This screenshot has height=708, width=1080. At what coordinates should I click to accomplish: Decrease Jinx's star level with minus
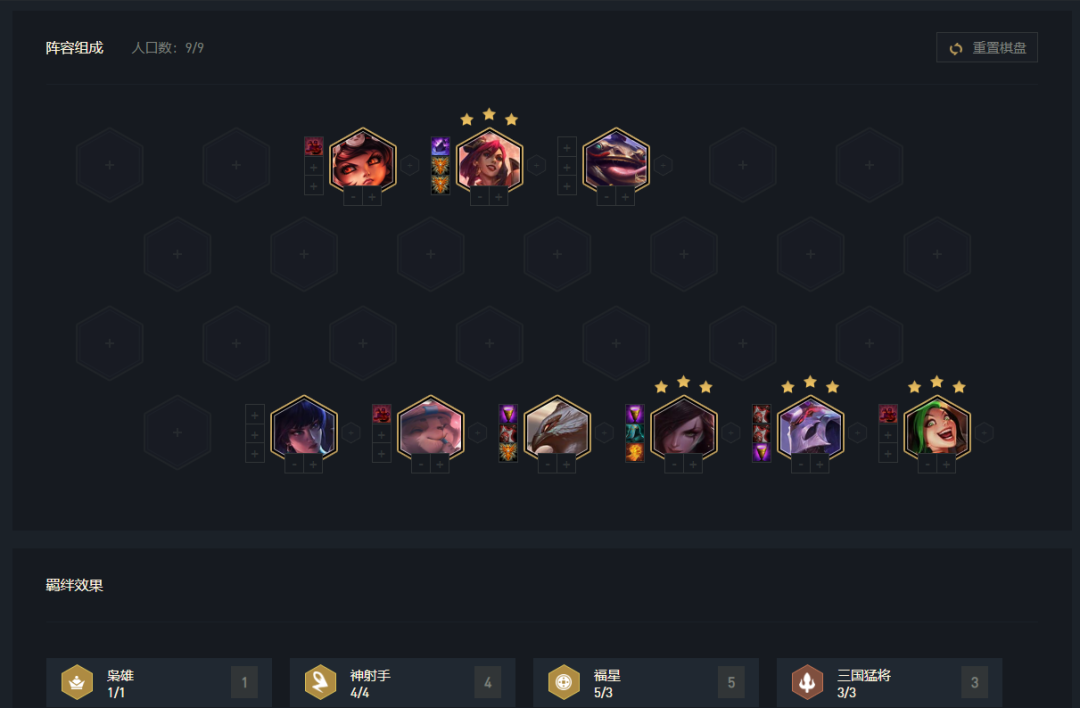coord(928,465)
